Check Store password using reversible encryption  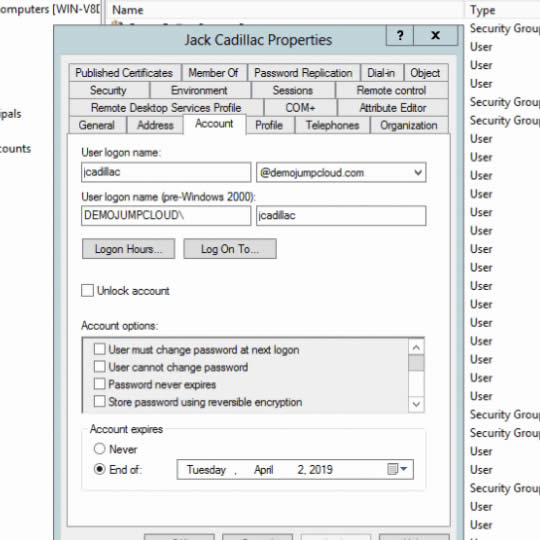click(100, 401)
